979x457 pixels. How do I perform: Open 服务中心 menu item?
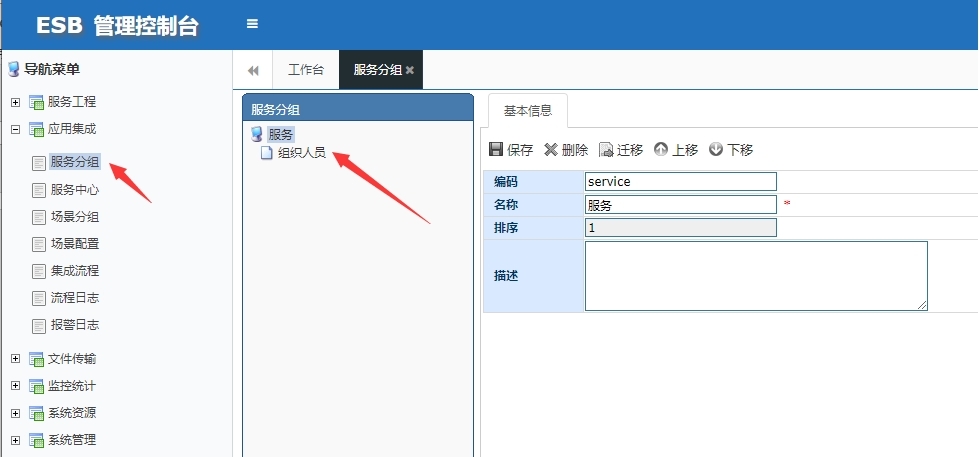(x=75, y=190)
